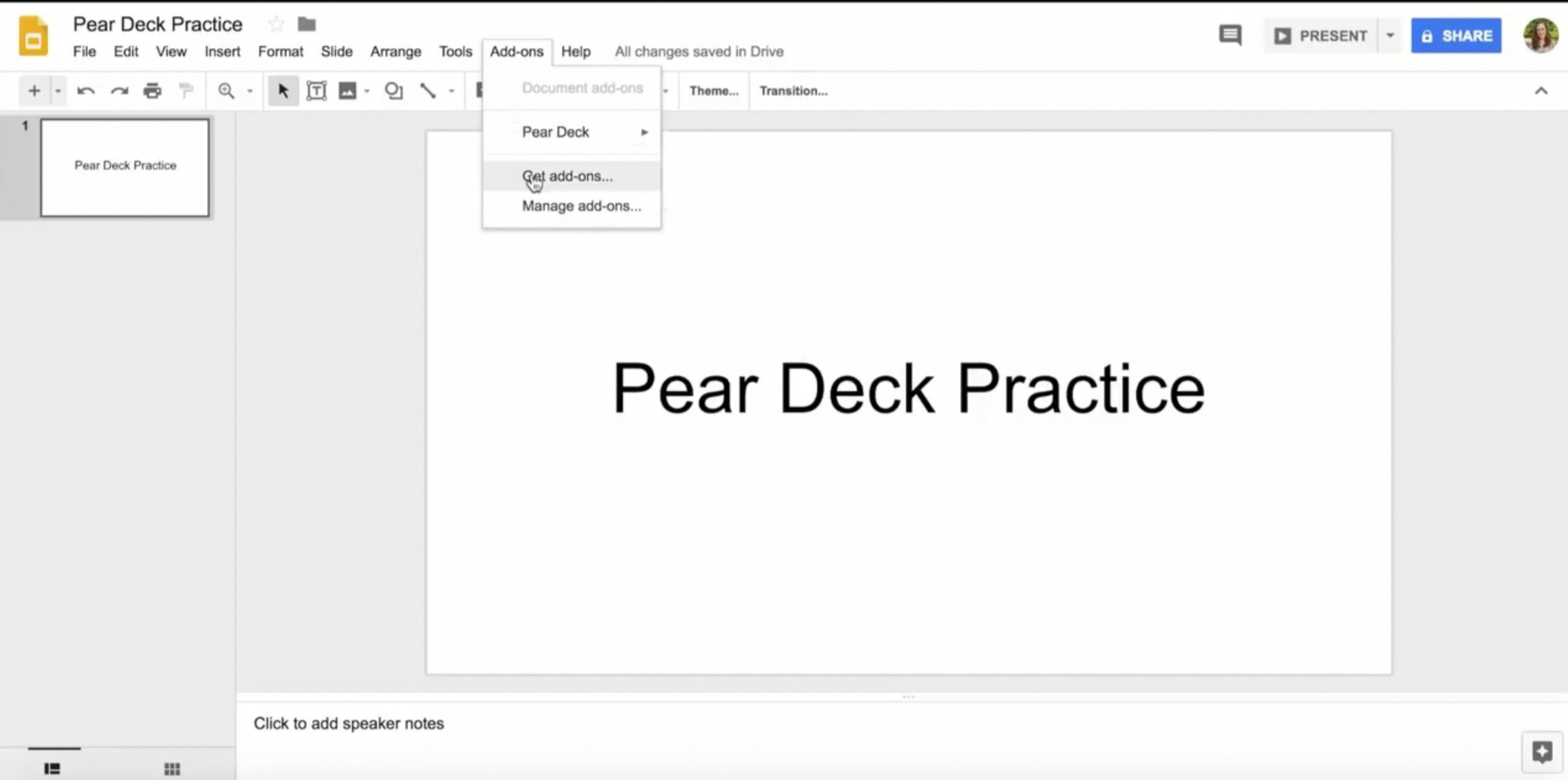This screenshot has height=780, width=1568.
Task: Click the PRESENT button
Action: pyautogui.click(x=1321, y=35)
